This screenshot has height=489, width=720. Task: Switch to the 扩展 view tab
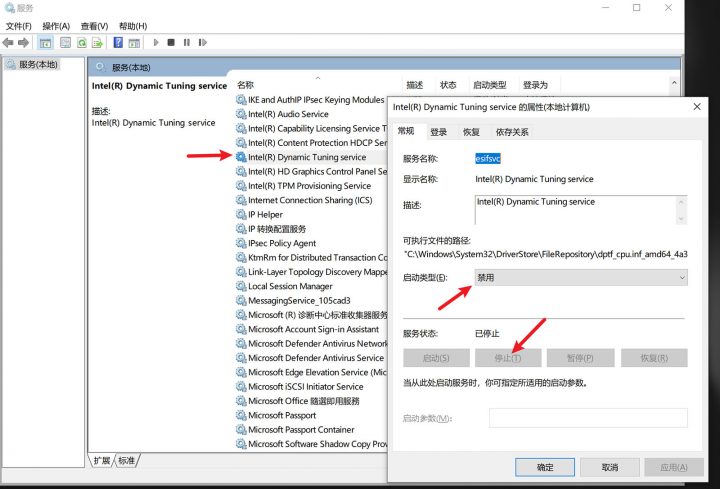pos(101,460)
